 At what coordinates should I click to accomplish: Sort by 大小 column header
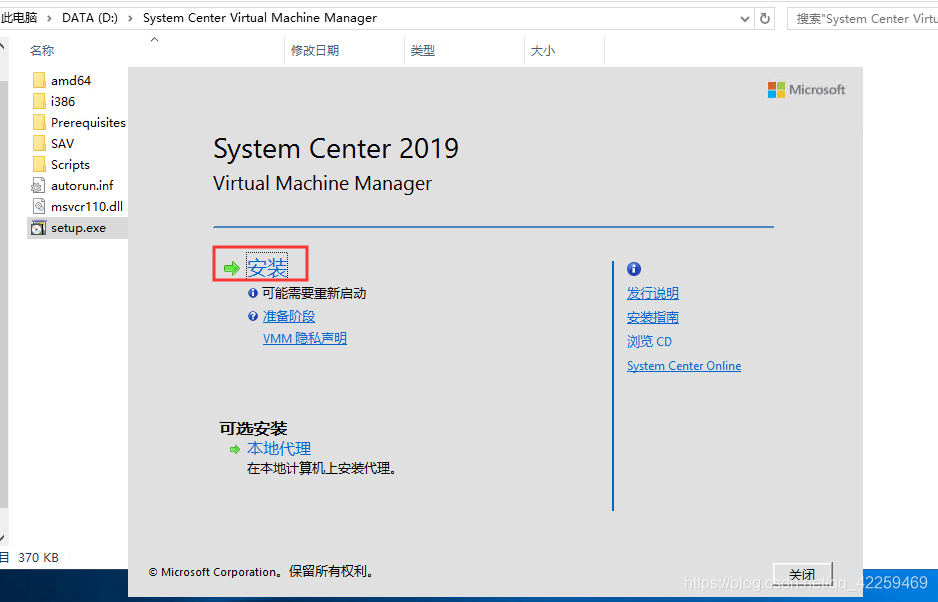pyautogui.click(x=543, y=50)
